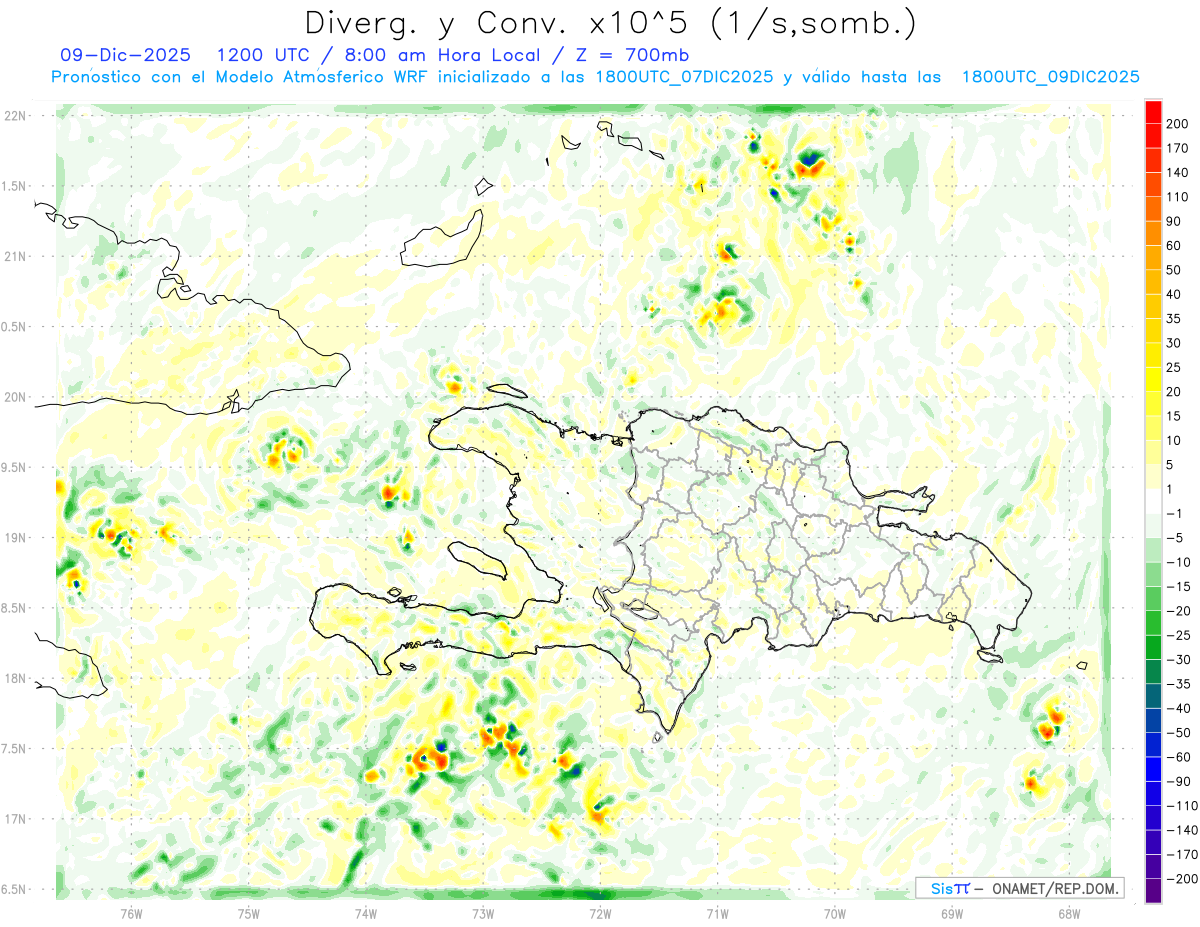Screen dimensions: 1200x927
Task: Click the red swatch above the 200 mark
Action: pos(1153,112)
